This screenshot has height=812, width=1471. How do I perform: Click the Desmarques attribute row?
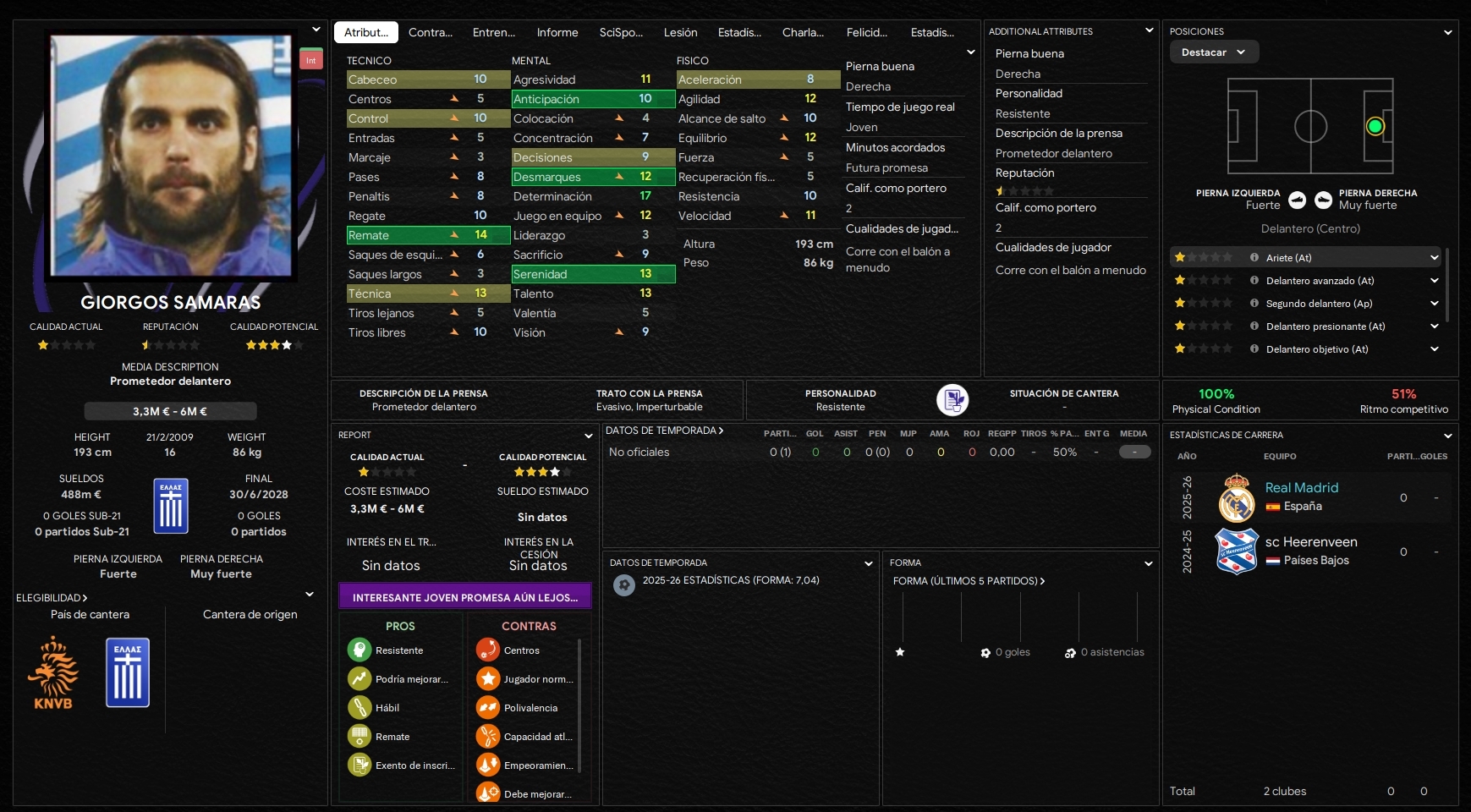pos(594,177)
